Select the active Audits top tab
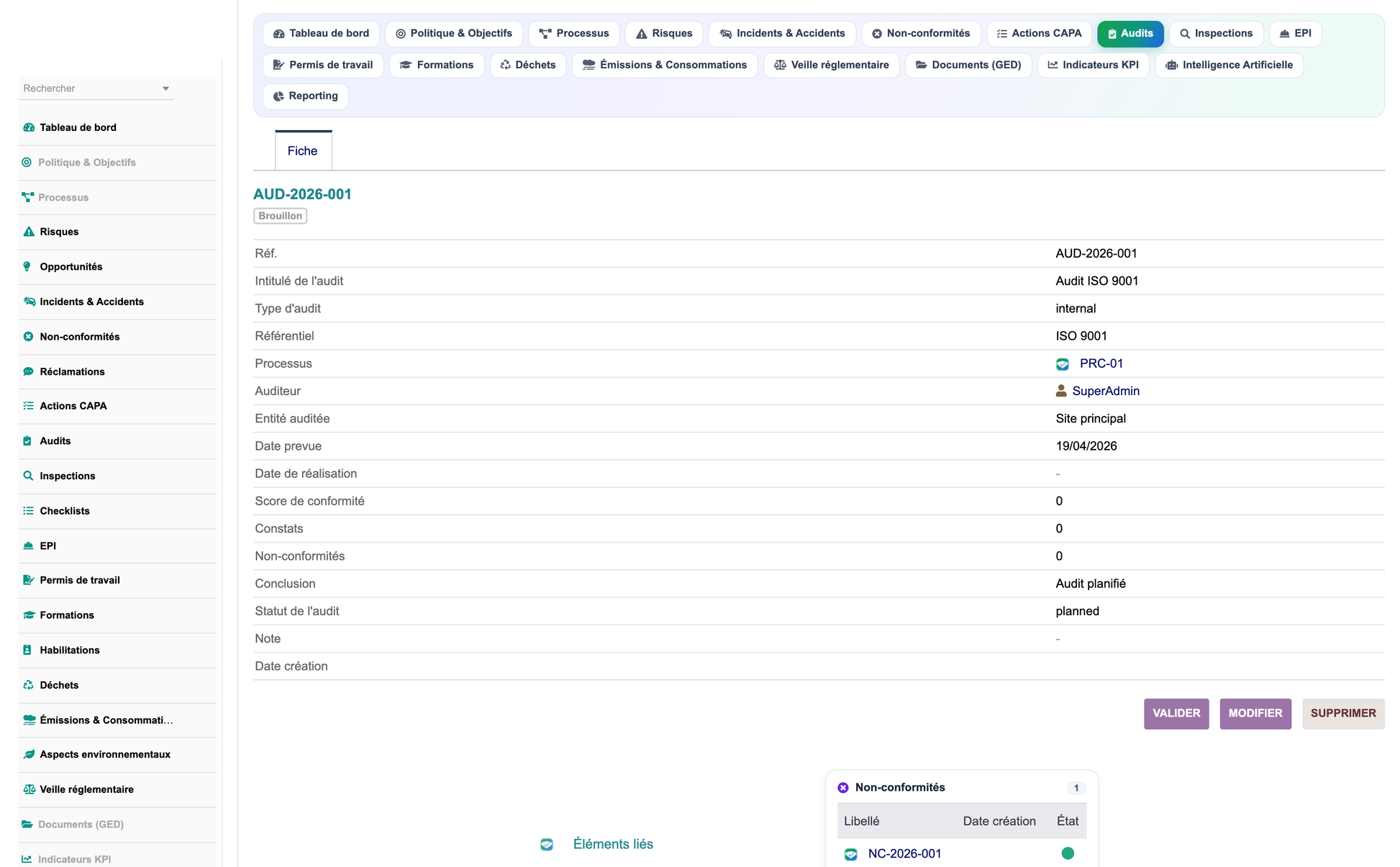 pyautogui.click(x=1130, y=33)
